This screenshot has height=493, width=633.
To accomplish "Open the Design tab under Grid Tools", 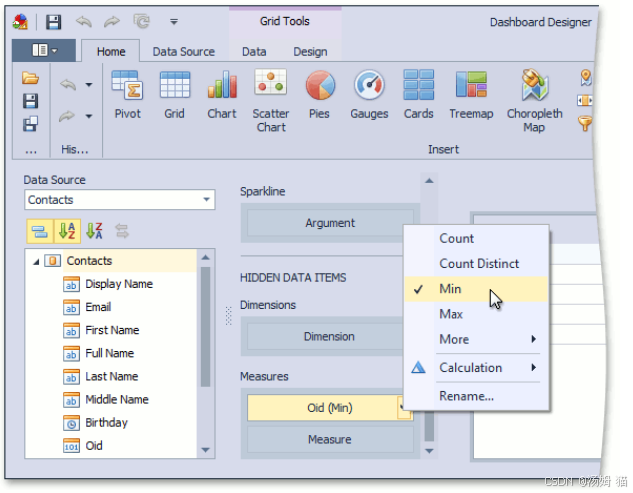I will pos(310,51).
